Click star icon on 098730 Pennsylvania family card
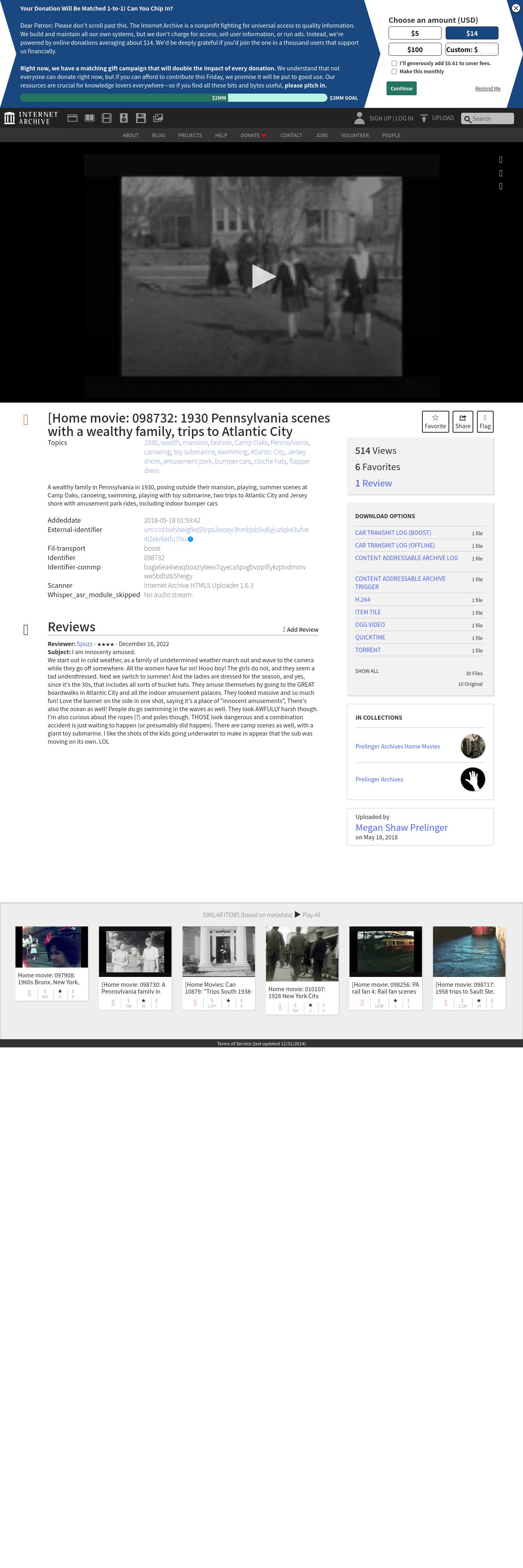This screenshot has width=523, height=1568. click(144, 1001)
